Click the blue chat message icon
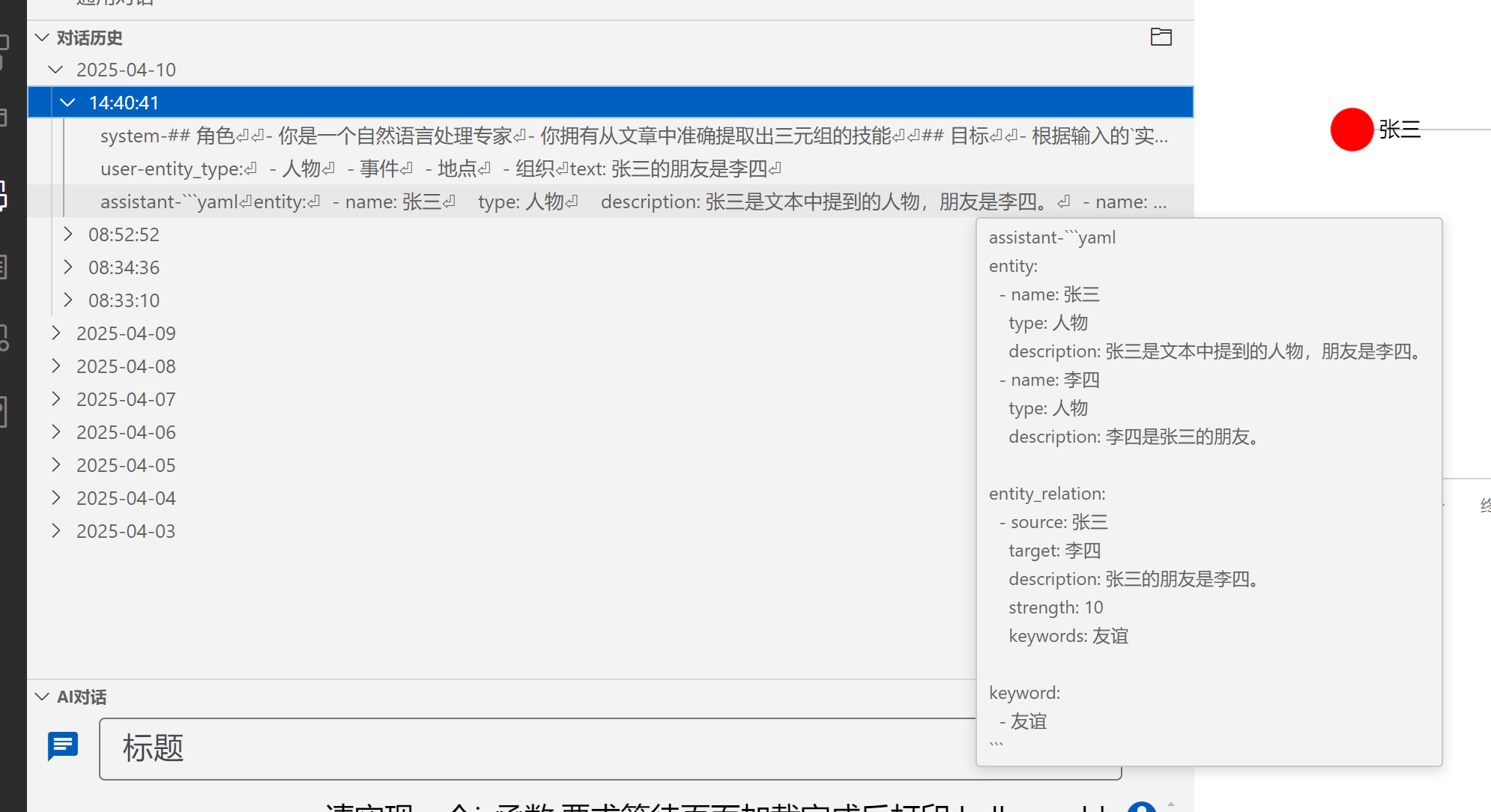This screenshot has width=1491, height=812. pyautogui.click(x=63, y=746)
